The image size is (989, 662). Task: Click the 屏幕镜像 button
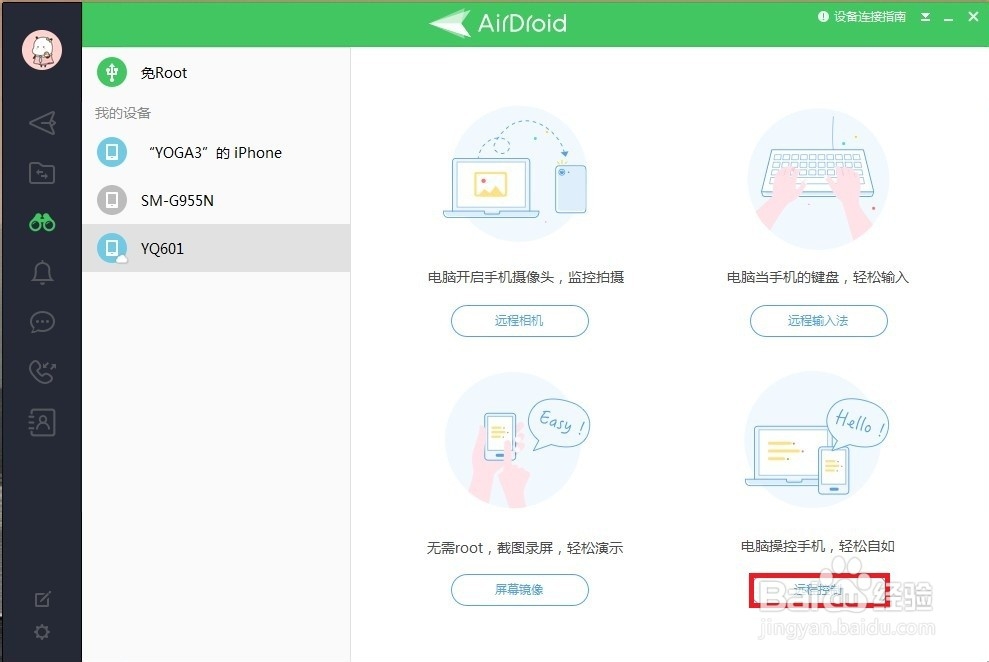(520, 589)
